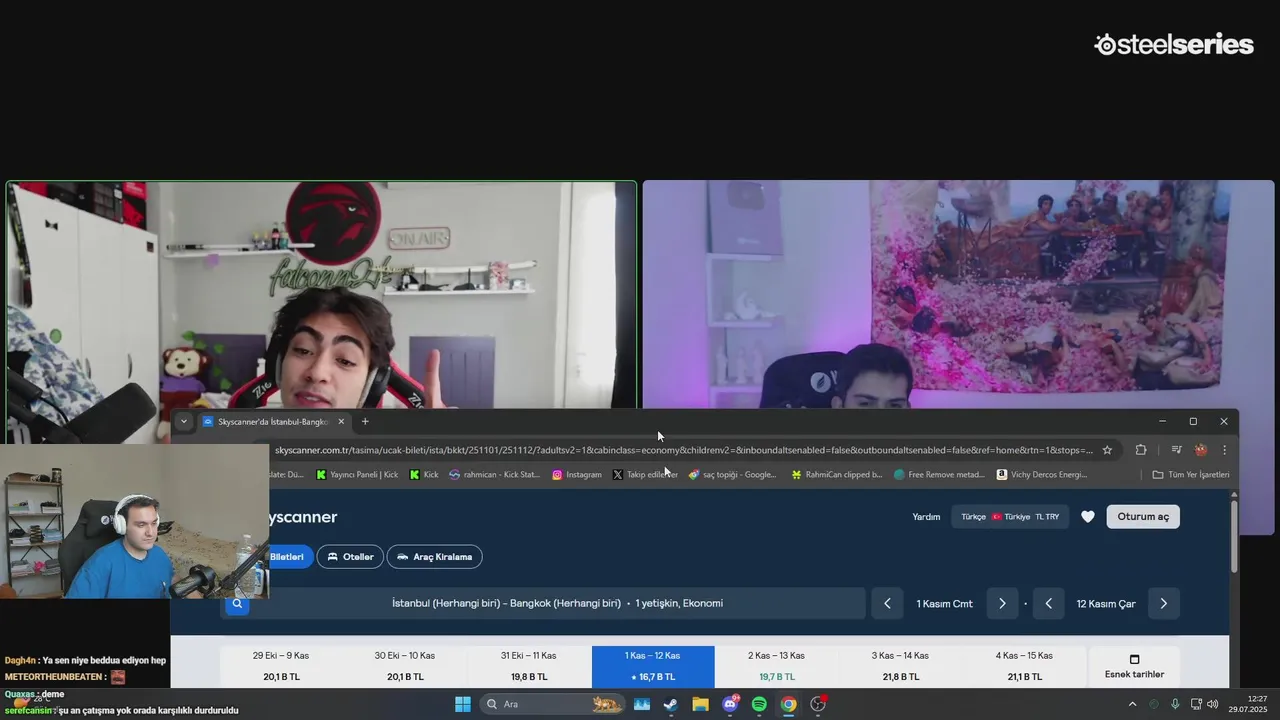Open Steam from the taskbar
The height and width of the screenshot is (720, 1280).
pos(670,704)
